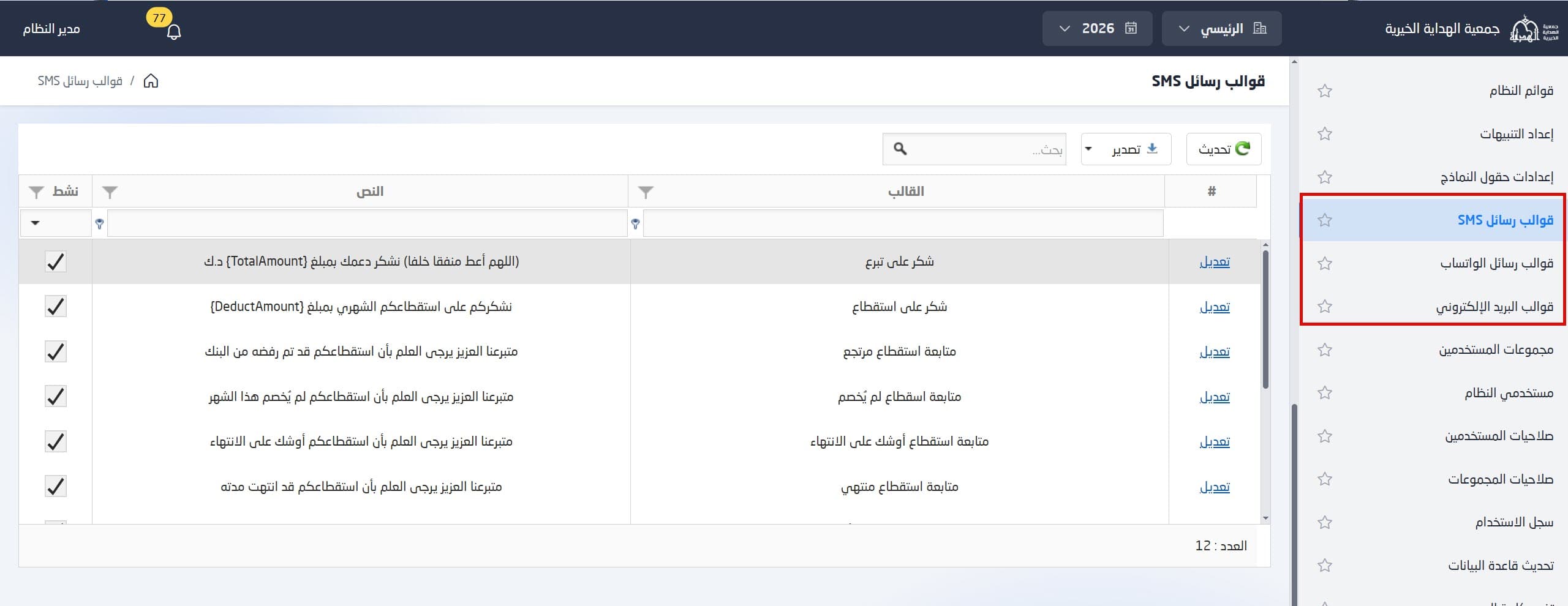1568x606 pixels.
Task: Click تعديل link for شكر على استقطاع
Action: (x=1215, y=307)
